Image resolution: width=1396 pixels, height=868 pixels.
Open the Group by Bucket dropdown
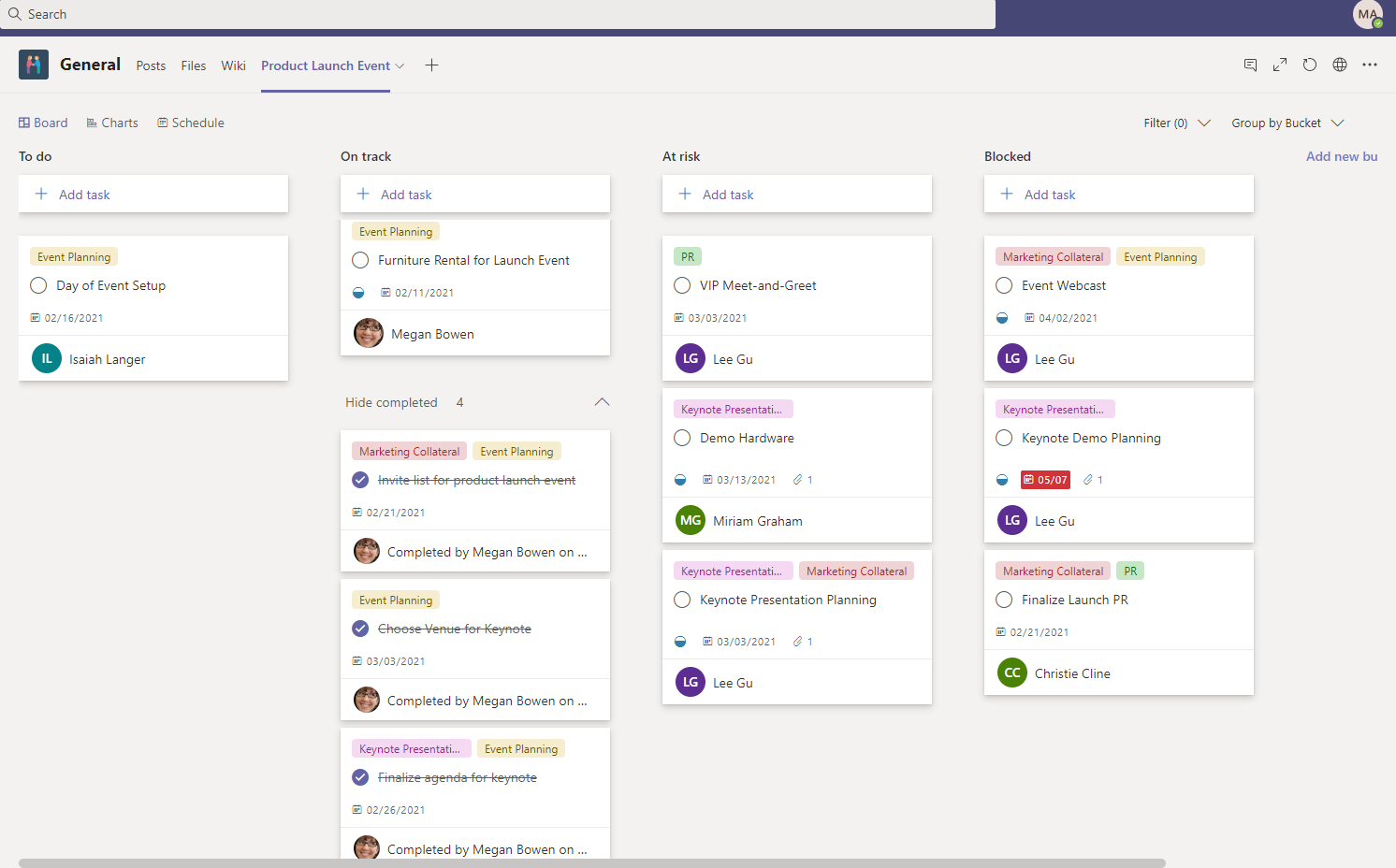(x=1287, y=123)
